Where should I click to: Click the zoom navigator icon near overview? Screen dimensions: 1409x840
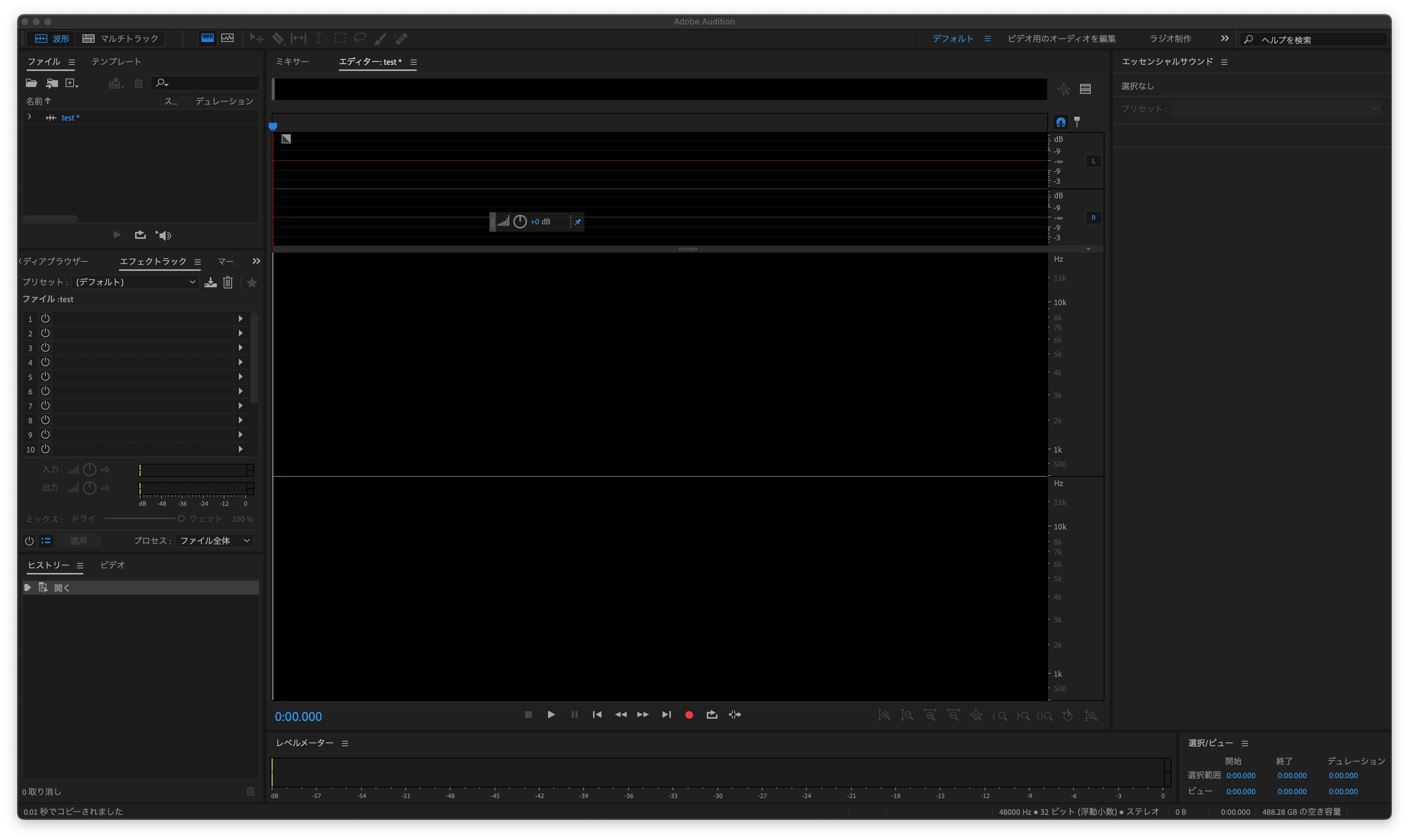[1064, 89]
